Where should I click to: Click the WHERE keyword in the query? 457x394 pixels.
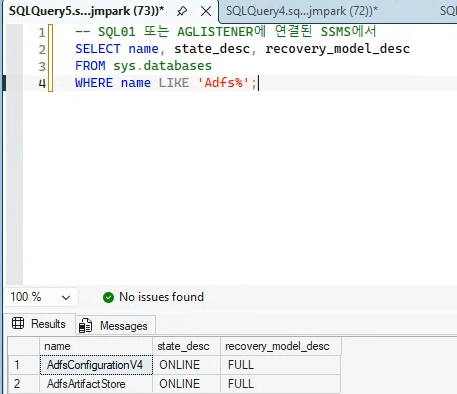click(x=94, y=83)
